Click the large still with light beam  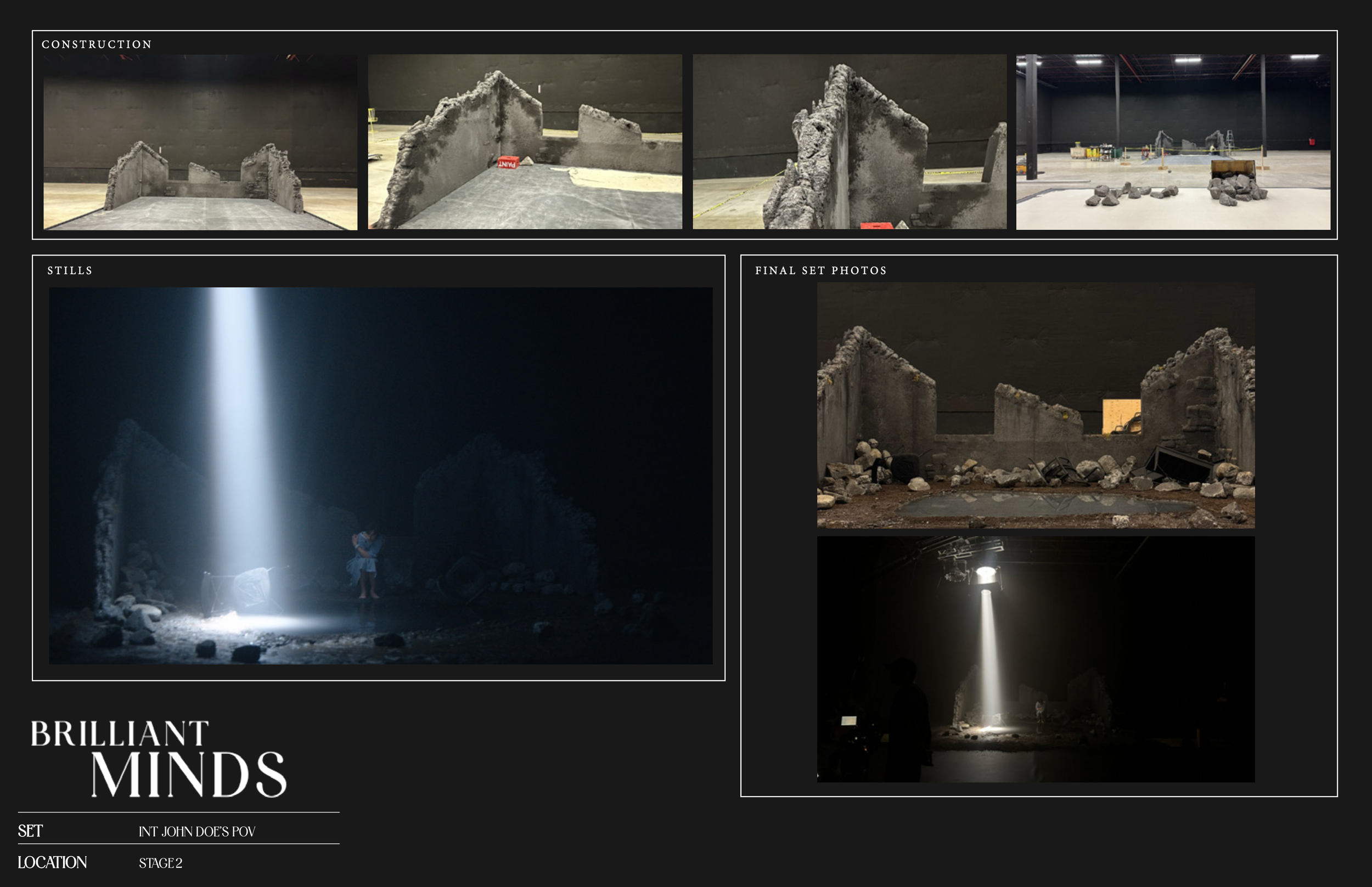pos(380,475)
